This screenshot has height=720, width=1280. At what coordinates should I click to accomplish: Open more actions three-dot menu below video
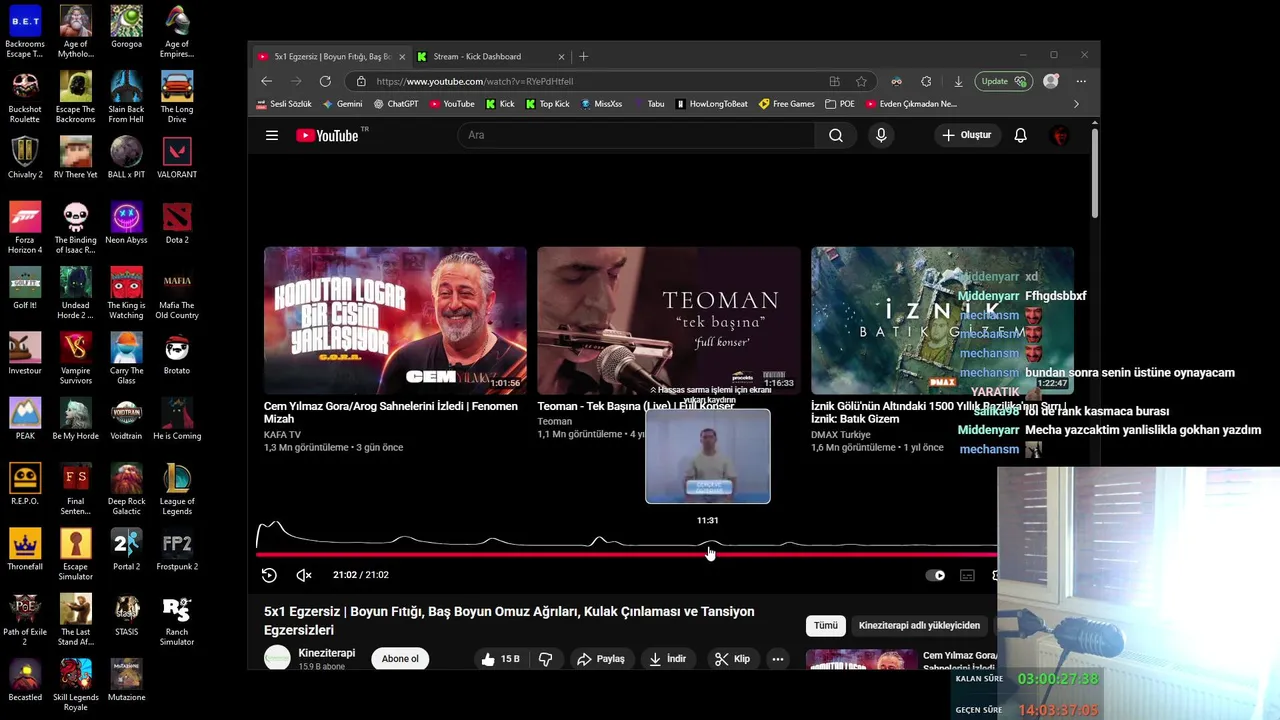tap(778, 659)
